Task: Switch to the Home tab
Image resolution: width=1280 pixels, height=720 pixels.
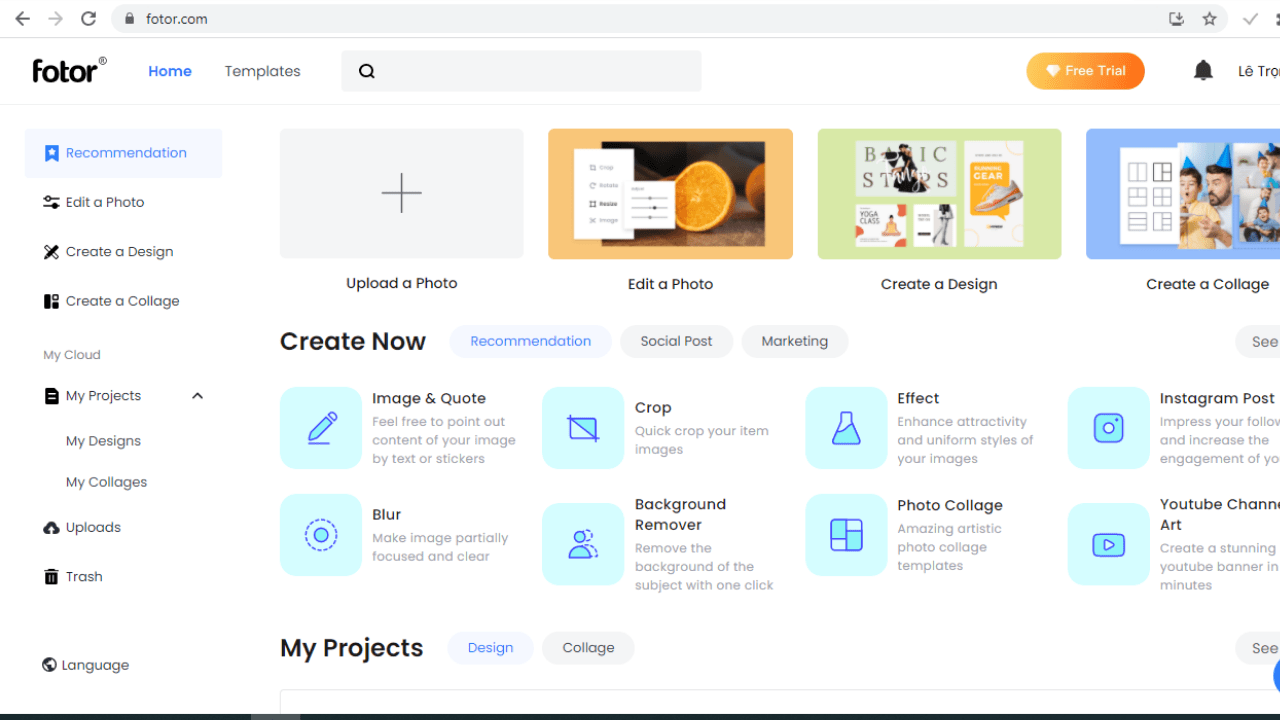Action: point(170,71)
